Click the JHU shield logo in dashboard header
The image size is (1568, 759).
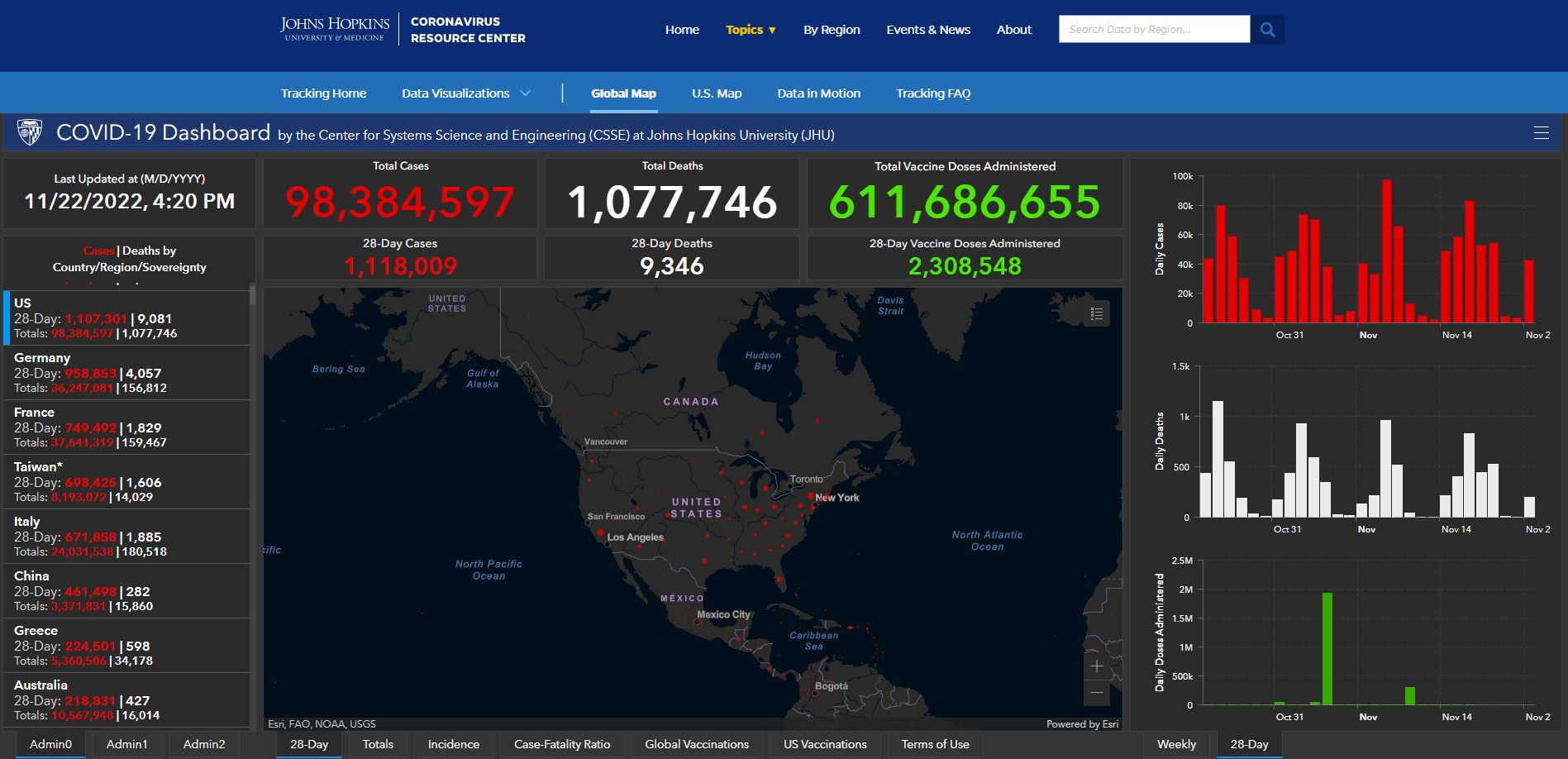click(x=30, y=132)
